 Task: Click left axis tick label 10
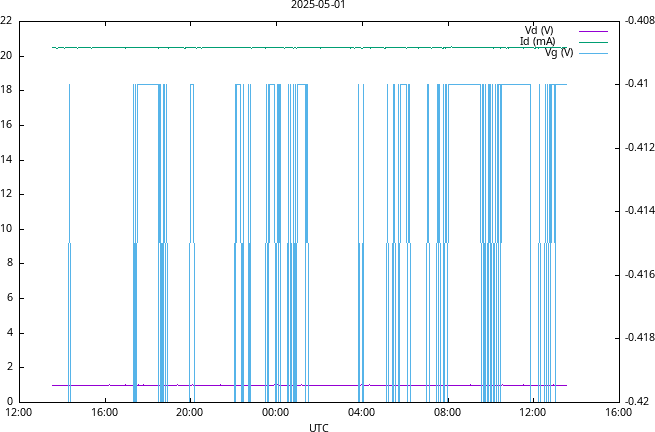click(5, 229)
